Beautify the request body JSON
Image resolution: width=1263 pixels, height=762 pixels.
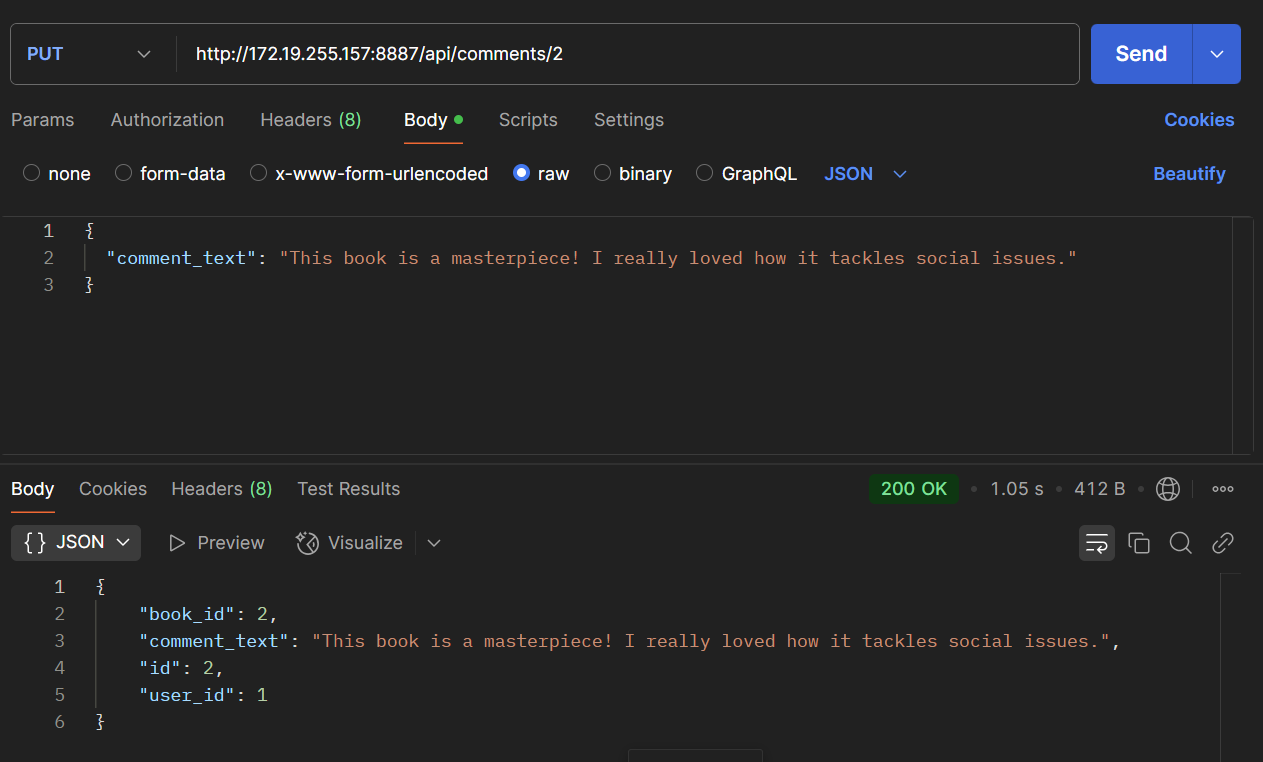coord(1189,174)
